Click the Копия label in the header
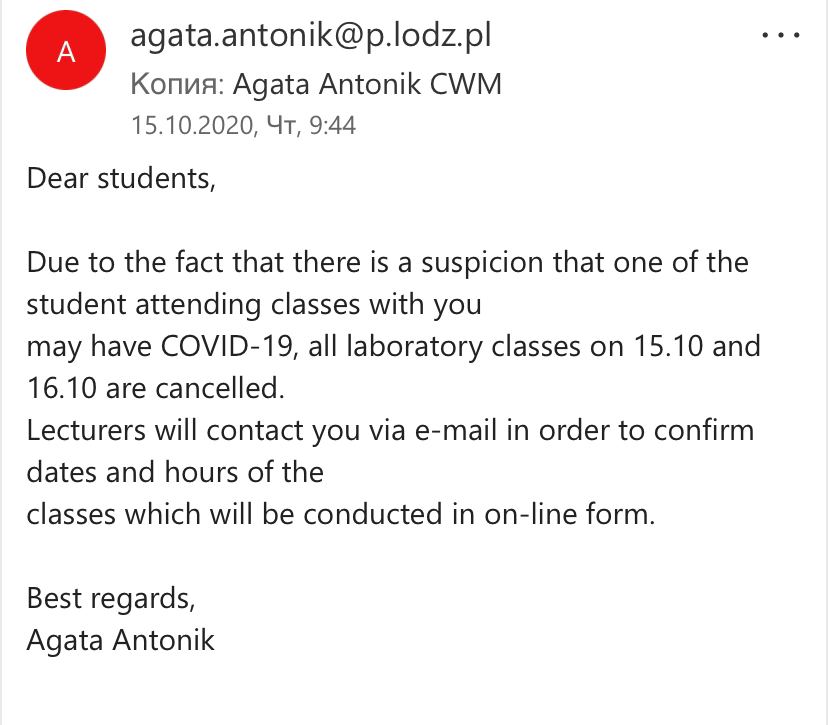 [x=177, y=84]
